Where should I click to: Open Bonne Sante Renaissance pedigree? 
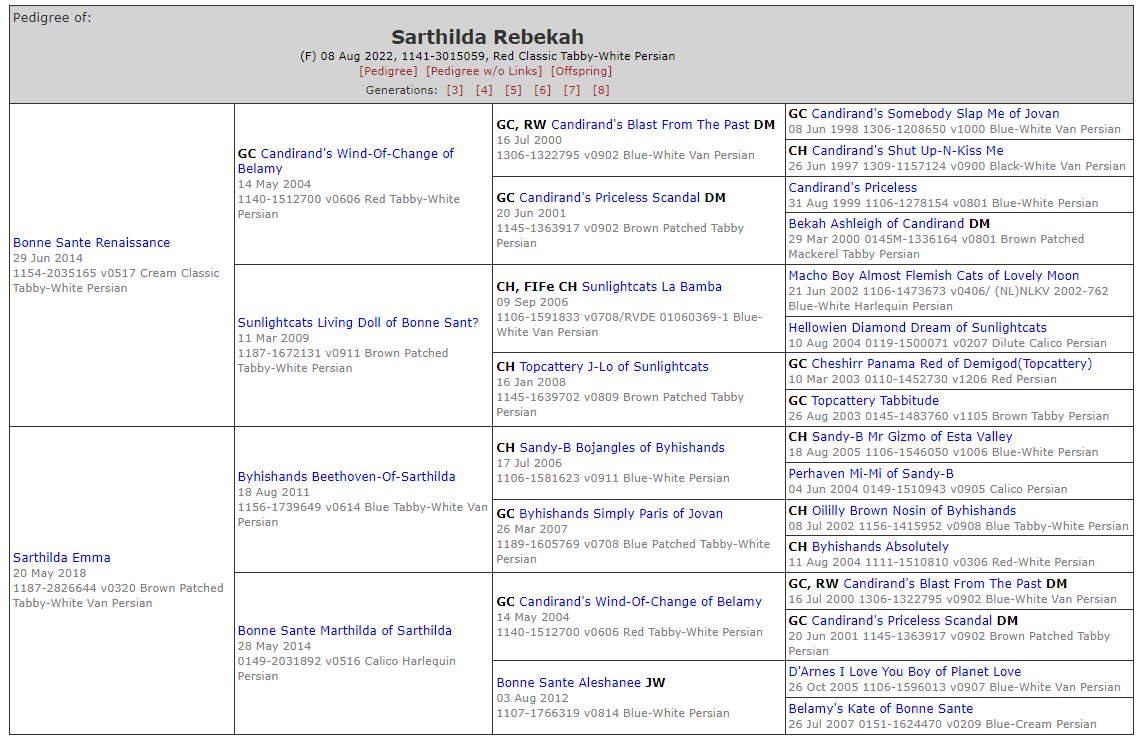pos(92,242)
